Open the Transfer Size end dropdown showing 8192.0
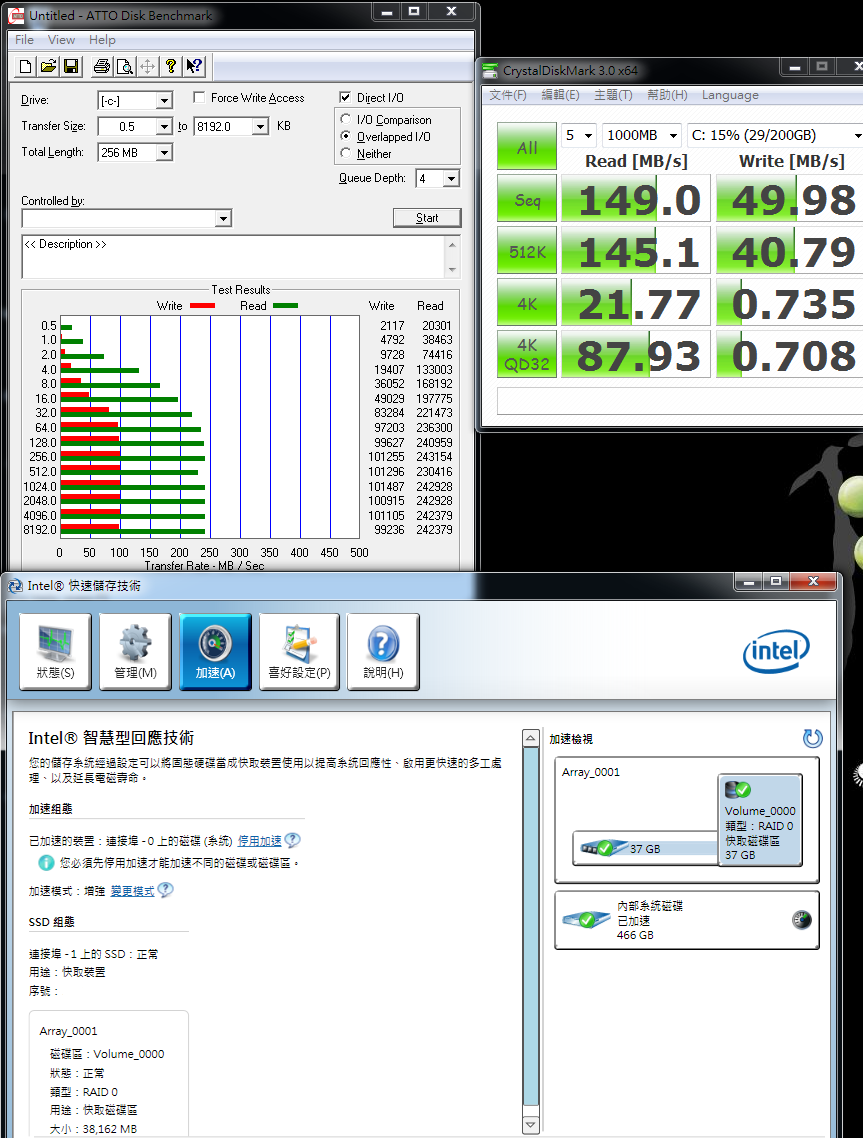863x1138 pixels. pyautogui.click(x=261, y=126)
